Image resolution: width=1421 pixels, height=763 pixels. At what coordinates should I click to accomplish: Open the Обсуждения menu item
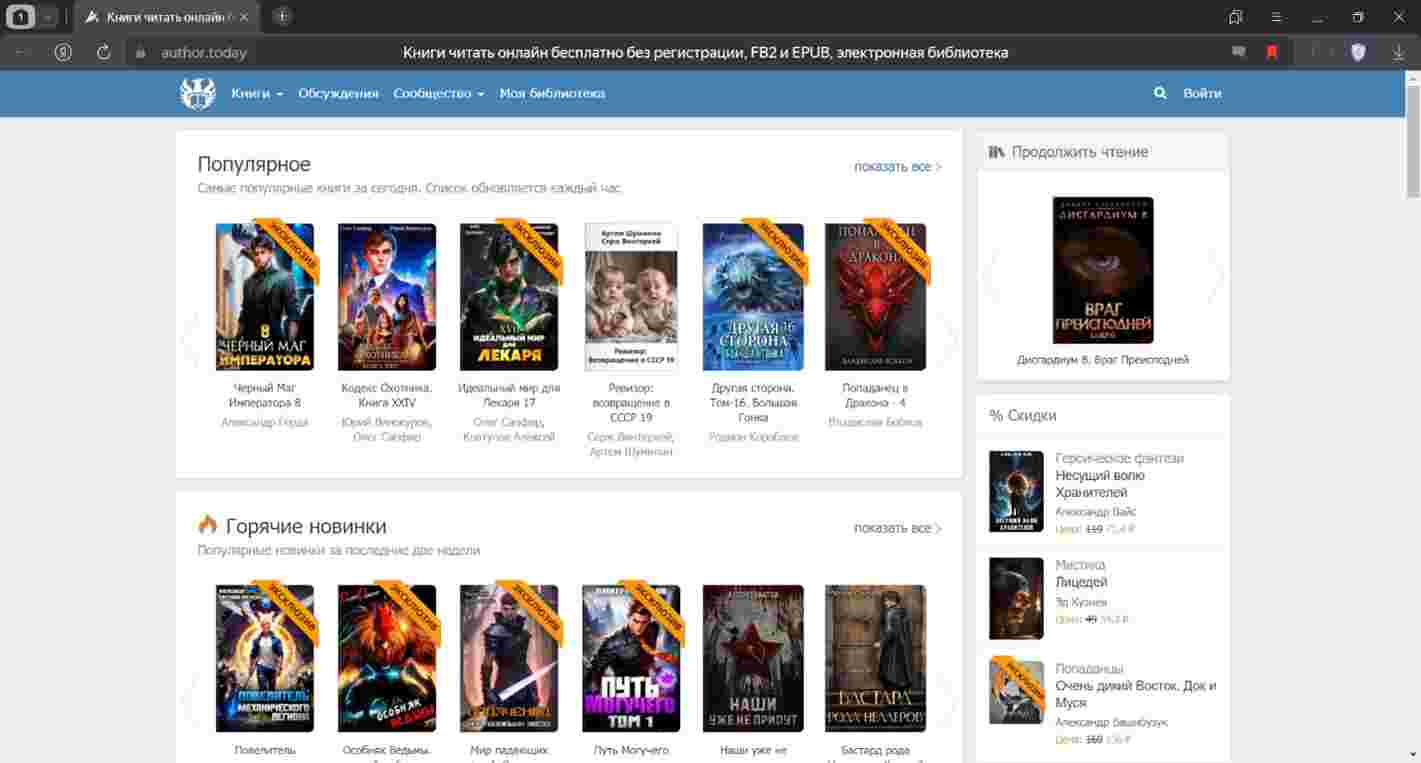coord(338,93)
